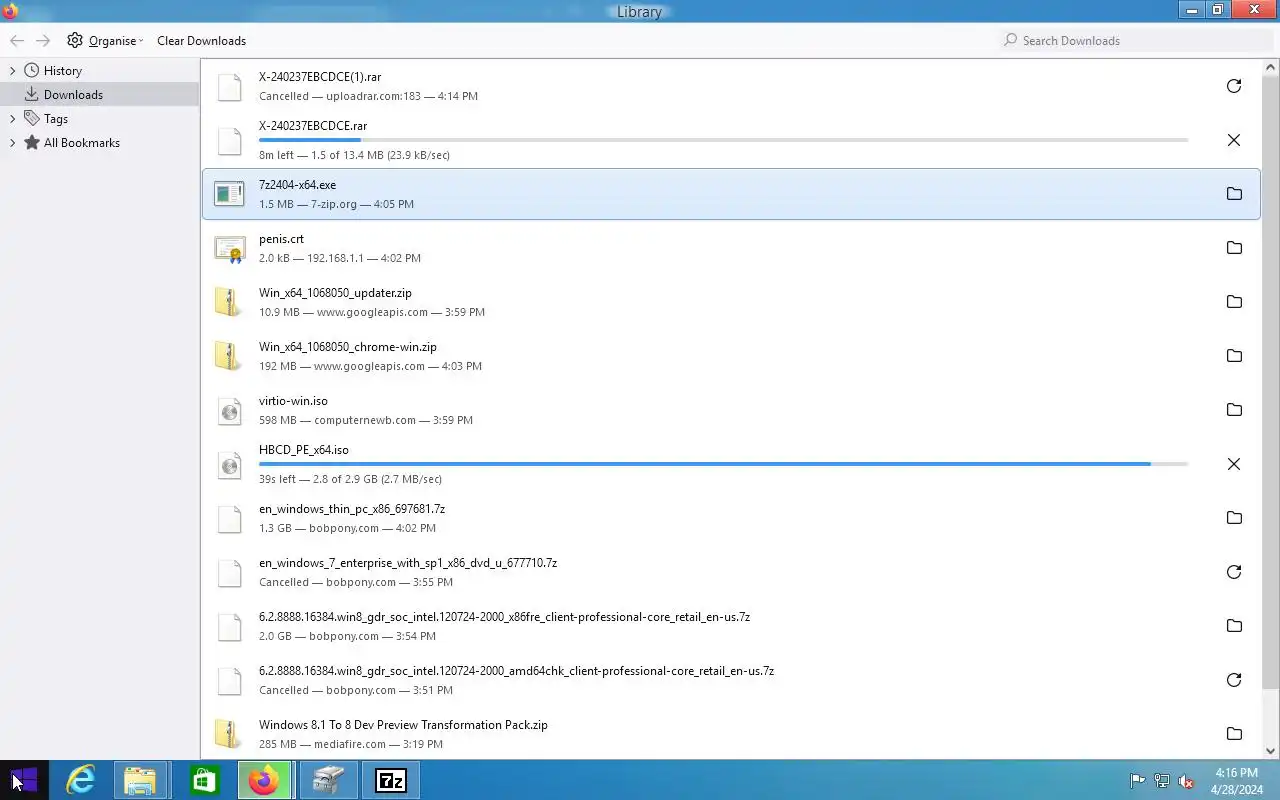Open containing folder for penis.crt

tap(1234, 248)
